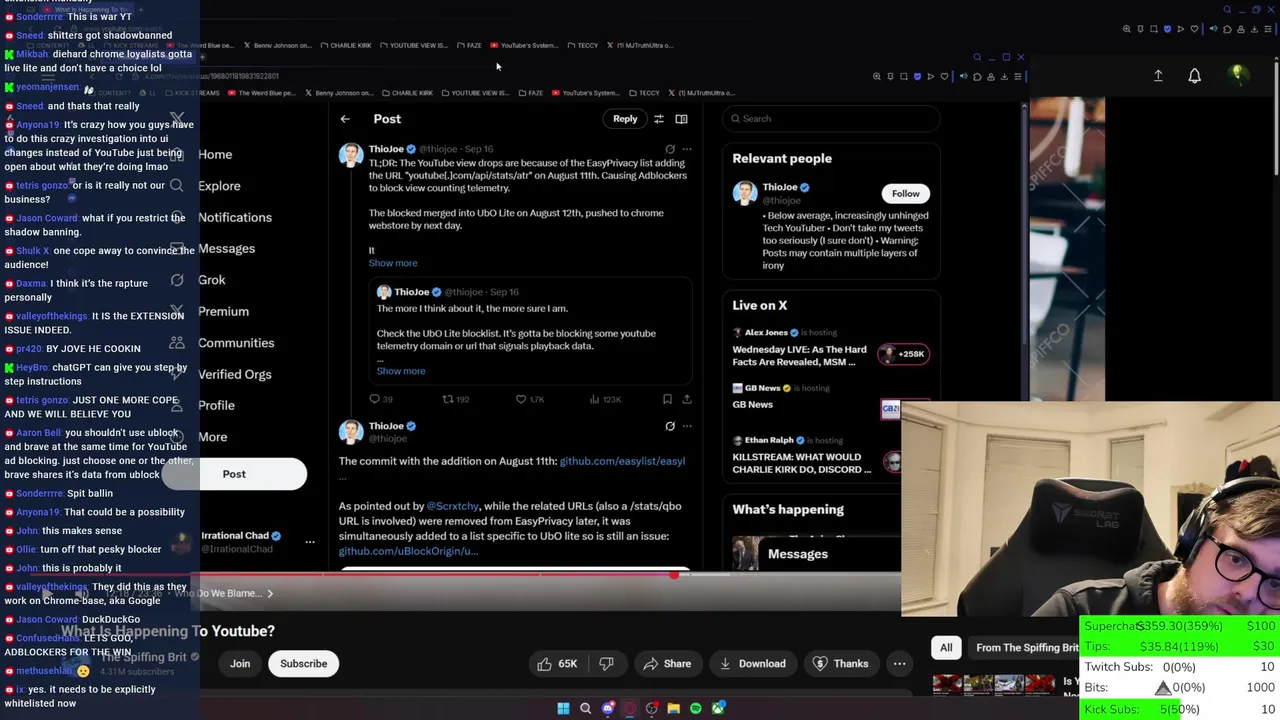Click the X search field
The height and width of the screenshot is (720, 1280).
pos(832,119)
